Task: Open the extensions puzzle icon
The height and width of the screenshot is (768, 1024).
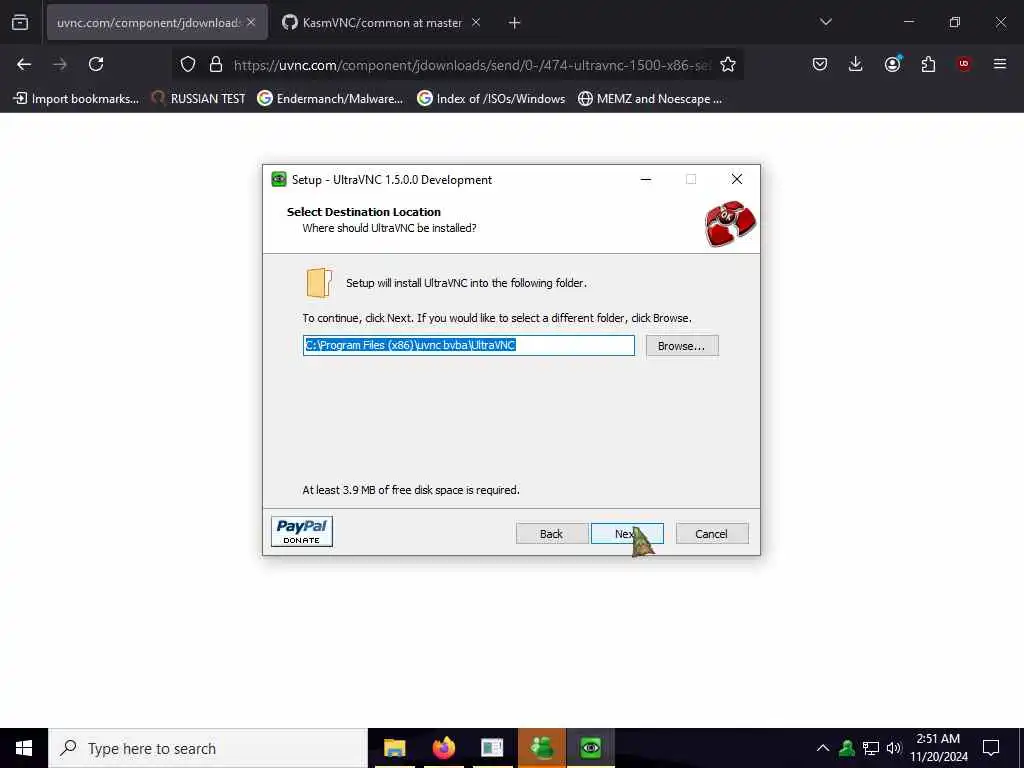Action: [x=928, y=64]
